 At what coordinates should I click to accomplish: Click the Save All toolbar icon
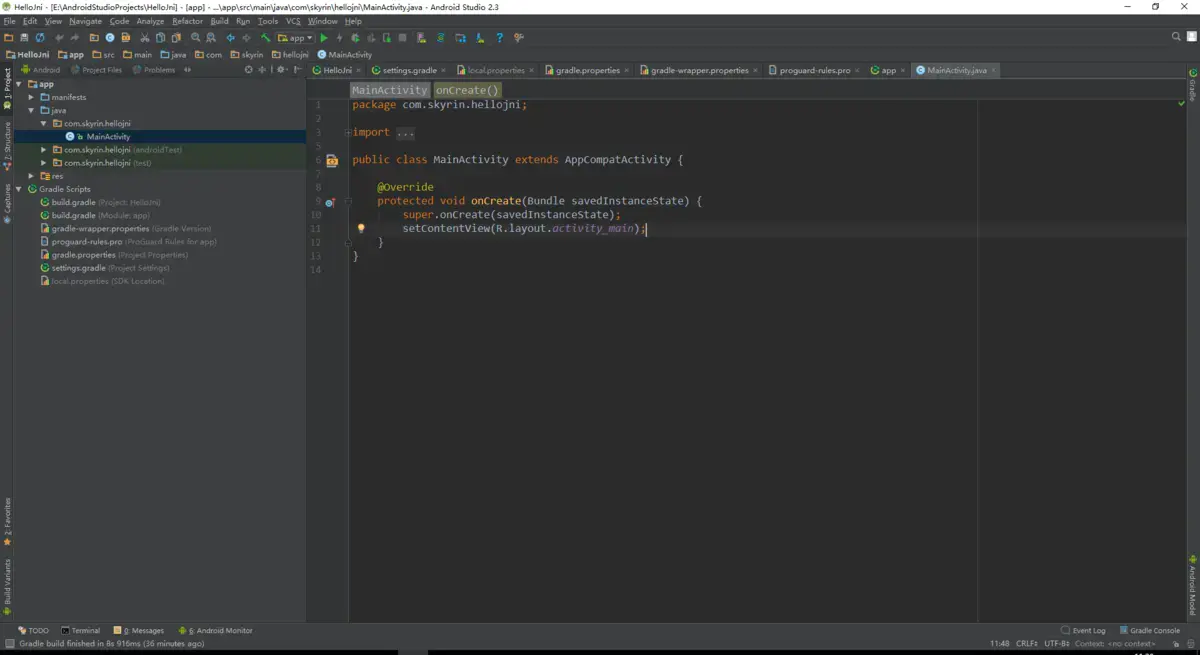pyautogui.click(x=24, y=38)
